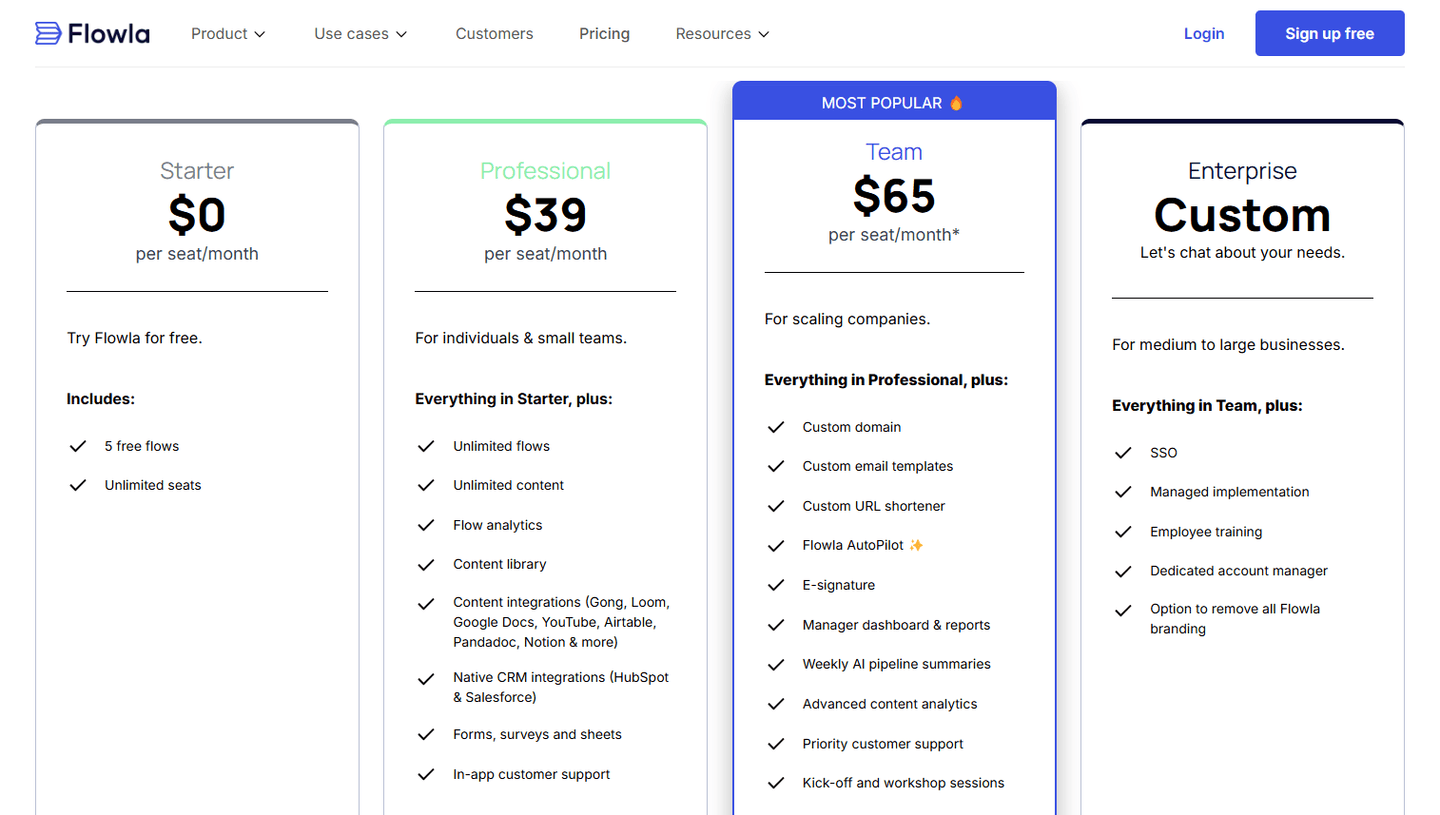Click the $0 price
The width and height of the screenshot is (1440, 815).
[197, 214]
